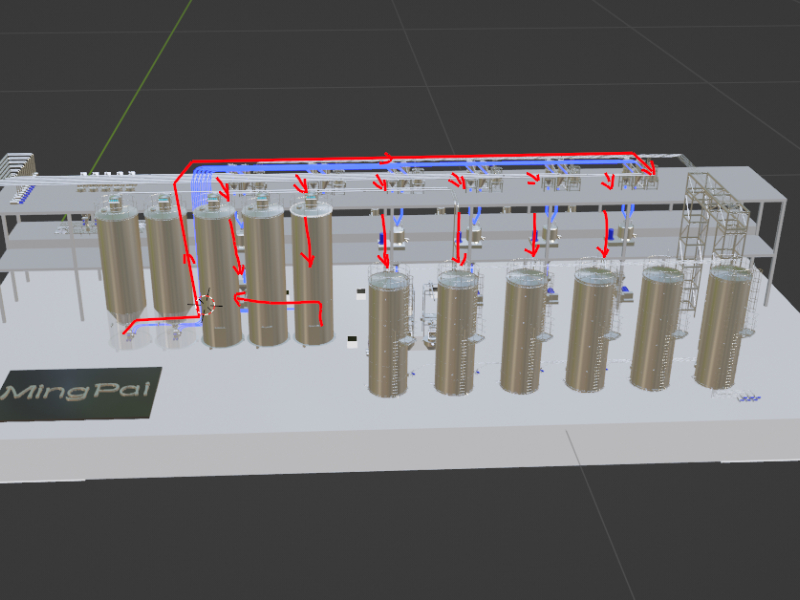Image resolution: width=800 pixels, height=600 pixels.
Task: Select the leftmost tank in the six-tank front row
Action: pyautogui.click(x=389, y=332)
